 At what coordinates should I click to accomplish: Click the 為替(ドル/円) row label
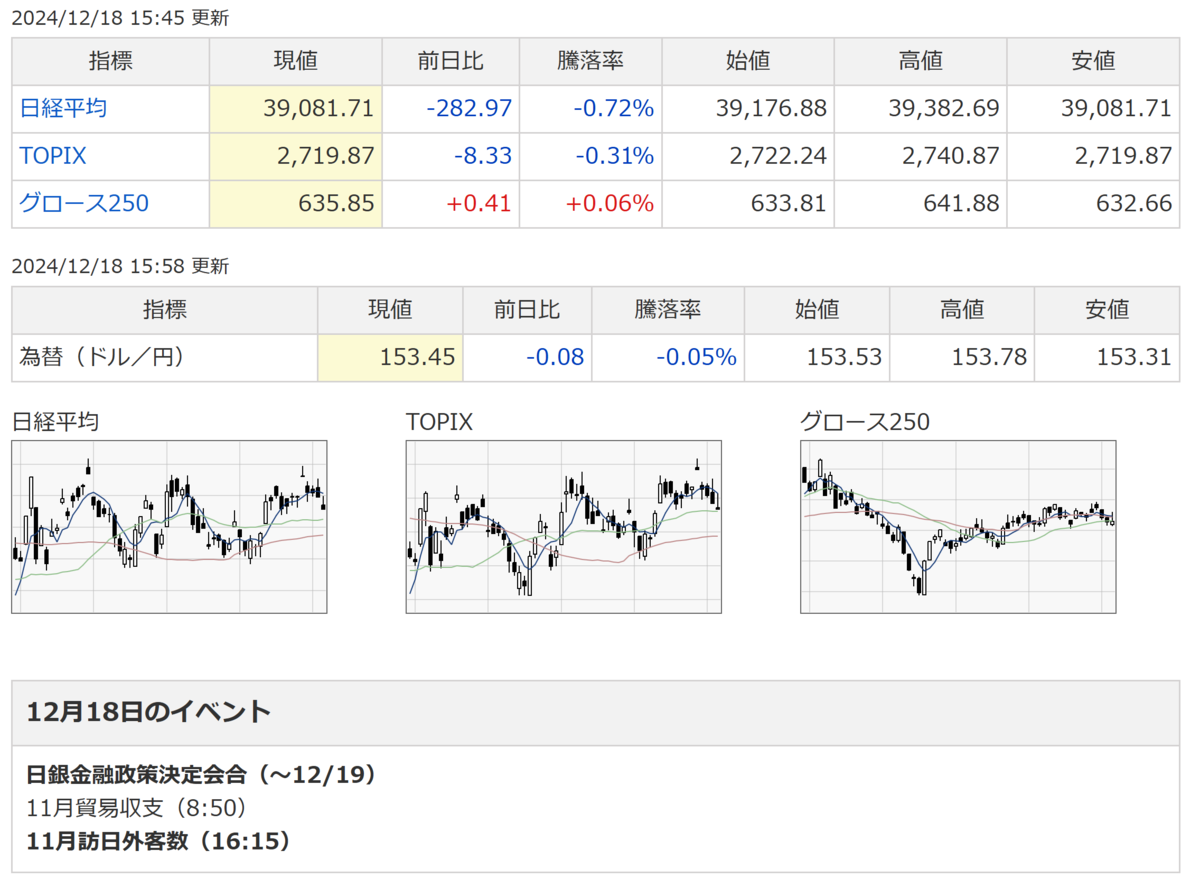tap(102, 357)
